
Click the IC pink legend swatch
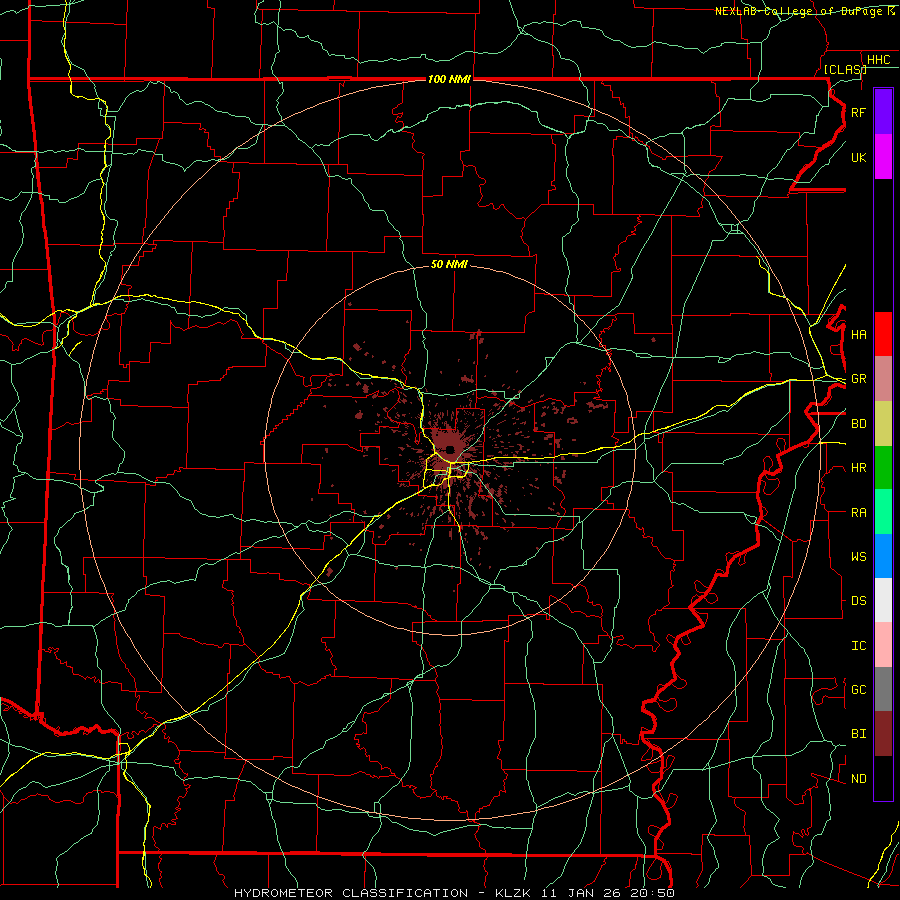point(883,645)
